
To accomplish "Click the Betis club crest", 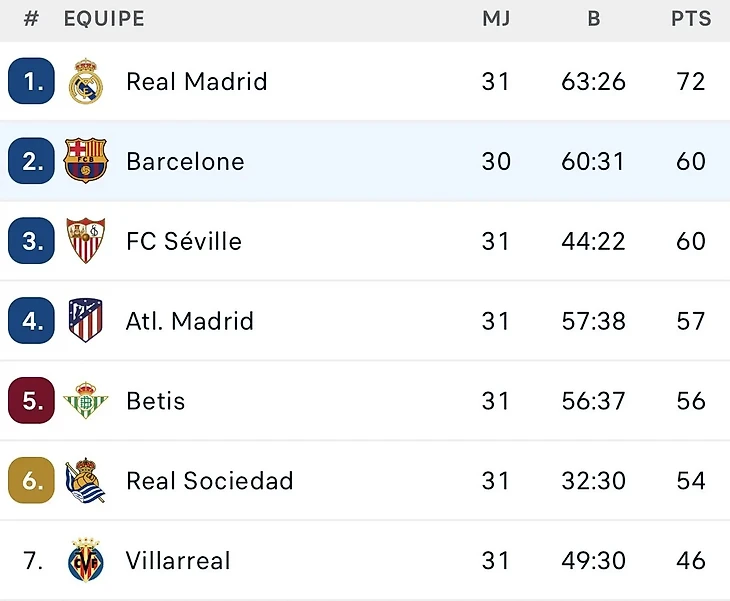I will tap(86, 401).
